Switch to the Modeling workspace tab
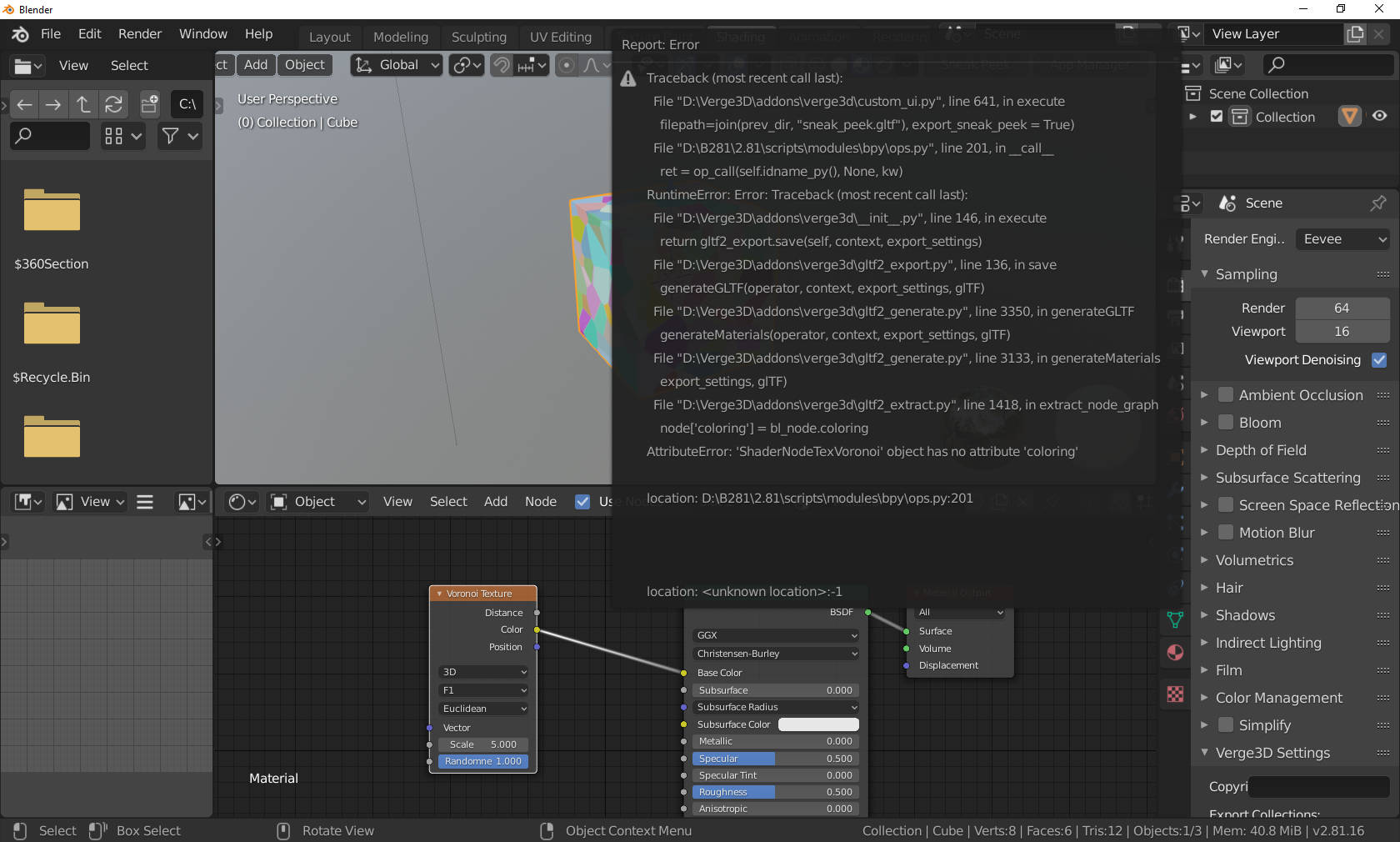The width and height of the screenshot is (1400, 842). click(401, 37)
